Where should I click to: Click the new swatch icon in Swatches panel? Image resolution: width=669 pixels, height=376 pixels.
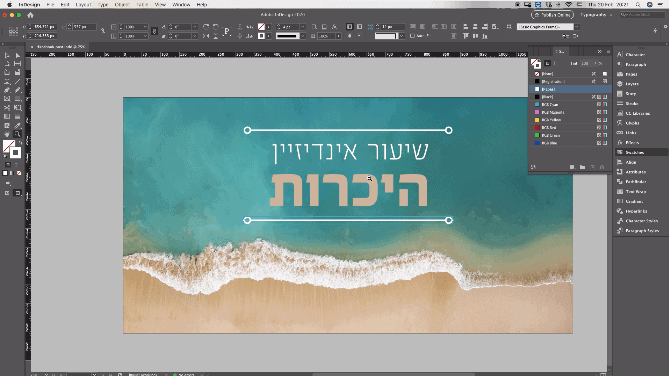point(593,167)
